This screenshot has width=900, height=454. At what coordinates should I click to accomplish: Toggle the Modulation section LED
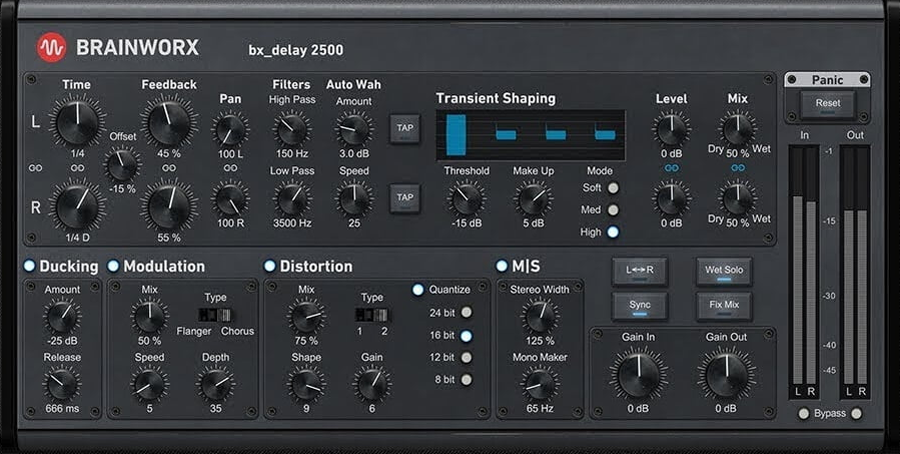pyautogui.click(x=113, y=266)
